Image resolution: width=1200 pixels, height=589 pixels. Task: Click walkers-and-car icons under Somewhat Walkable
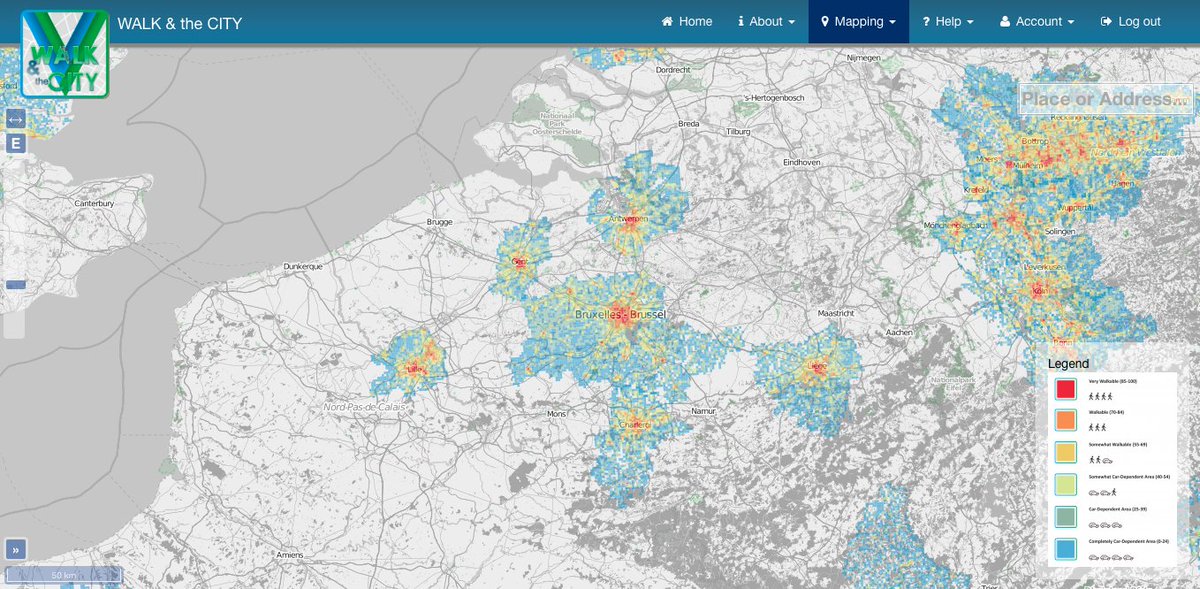point(1101,460)
